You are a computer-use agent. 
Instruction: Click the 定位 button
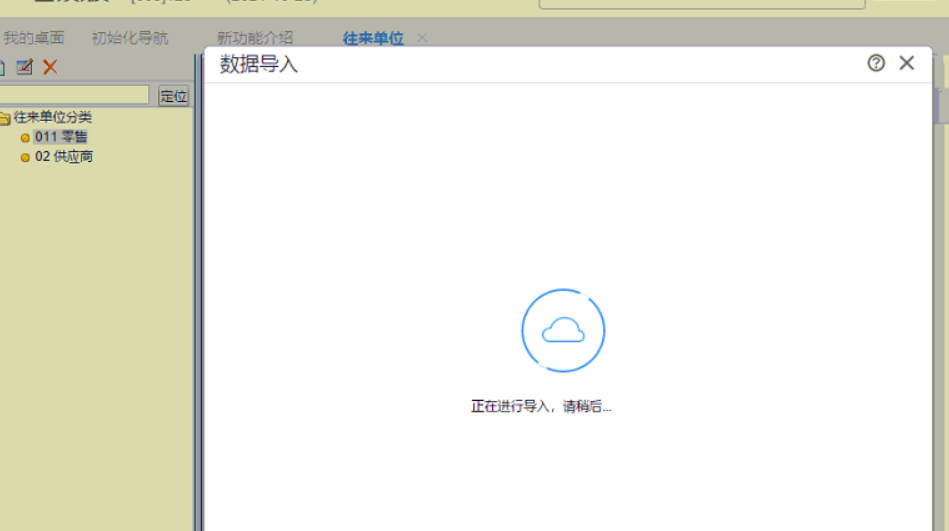[x=174, y=96]
